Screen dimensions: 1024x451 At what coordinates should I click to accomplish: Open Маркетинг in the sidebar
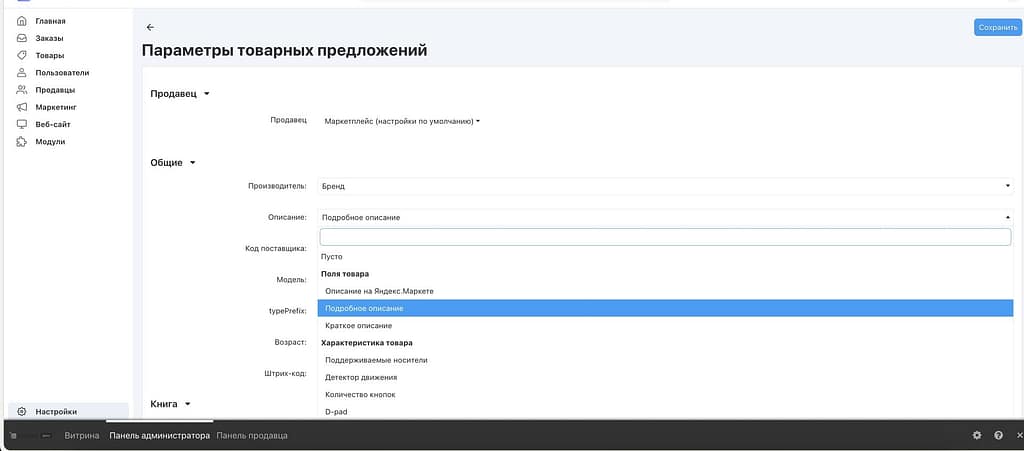(x=56, y=107)
